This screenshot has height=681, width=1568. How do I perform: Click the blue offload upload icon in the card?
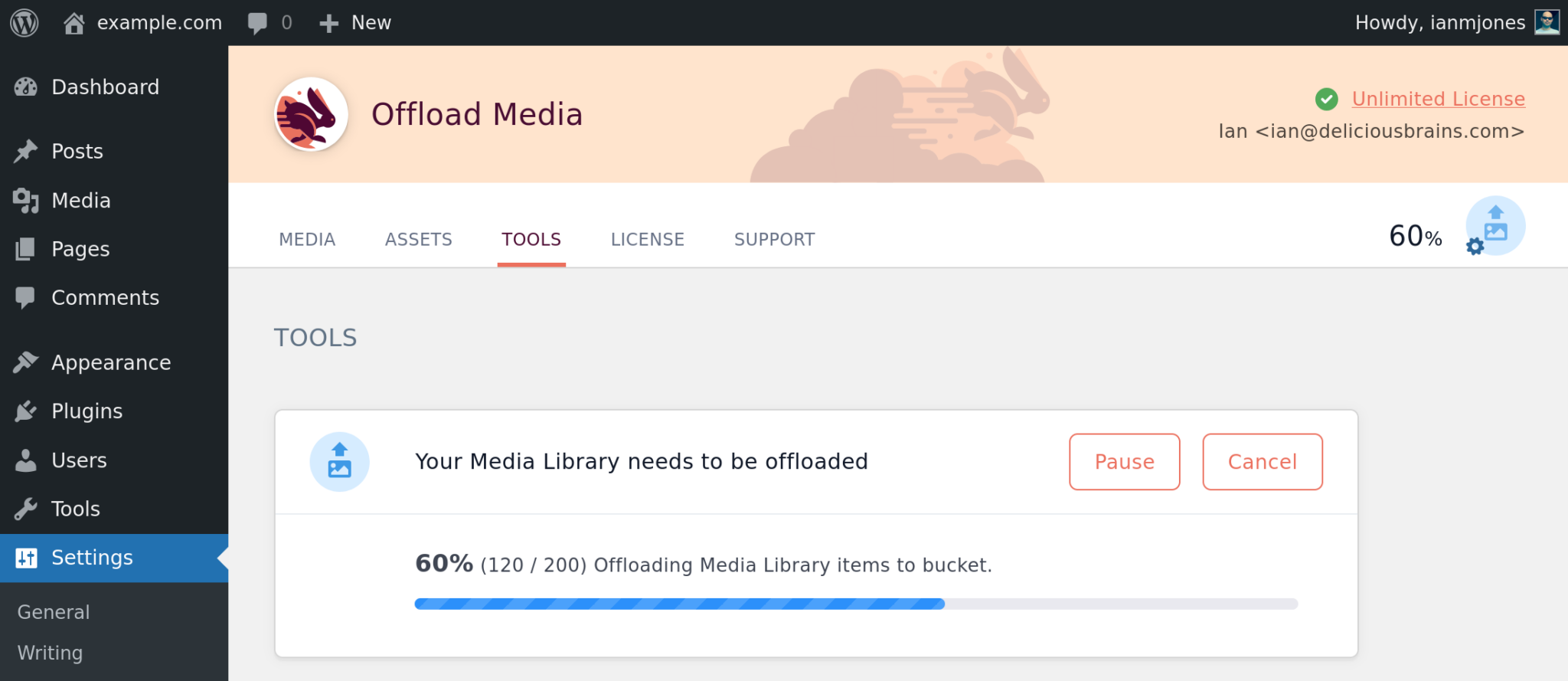tap(339, 461)
